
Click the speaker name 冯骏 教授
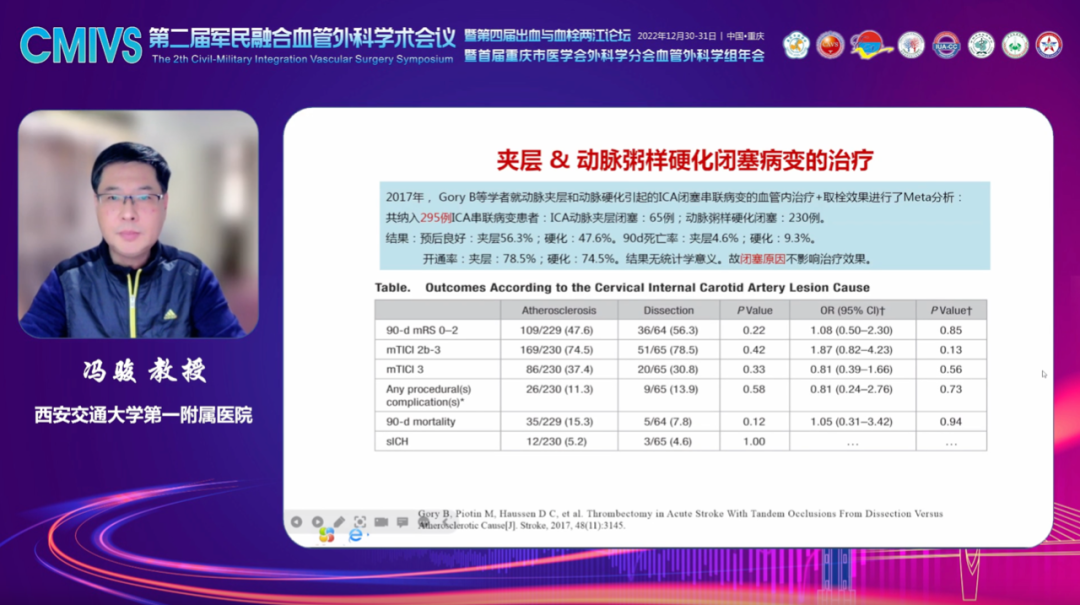click(x=145, y=371)
